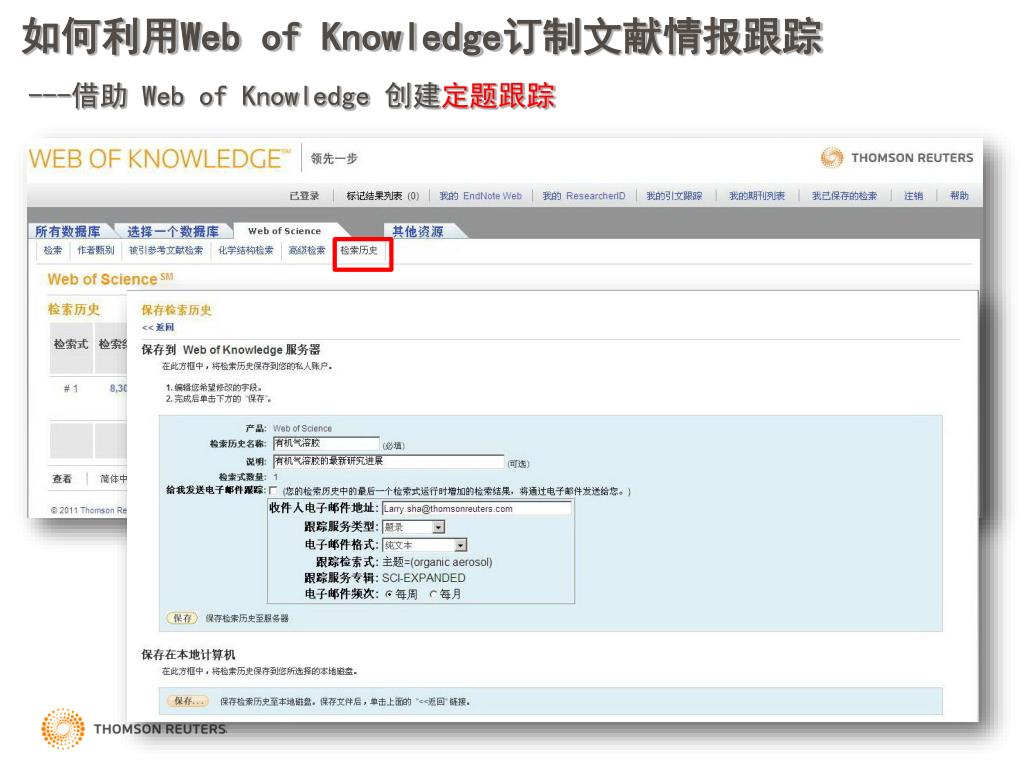Select the 每周 radio button
The width and height of the screenshot is (1024, 768).
[389, 594]
